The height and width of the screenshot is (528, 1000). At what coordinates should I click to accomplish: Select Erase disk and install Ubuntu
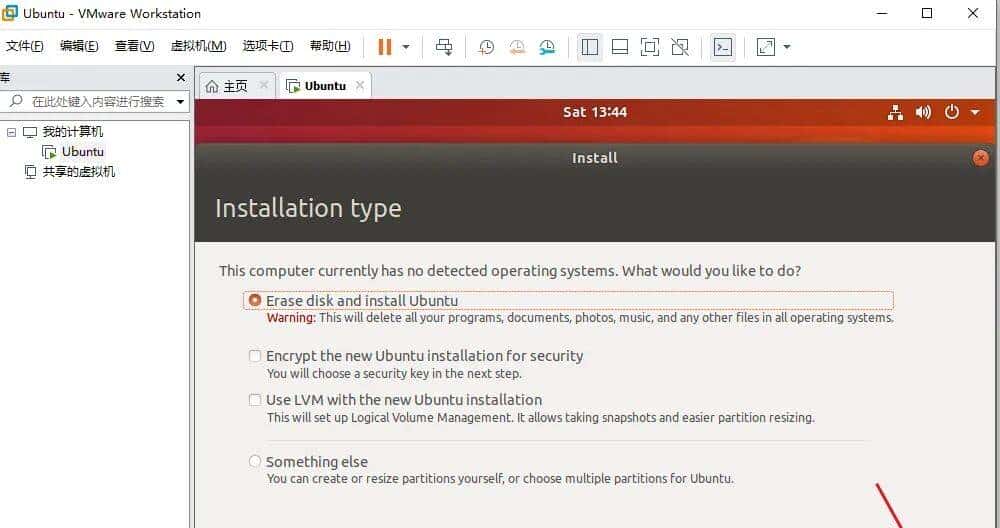[254, 300]
